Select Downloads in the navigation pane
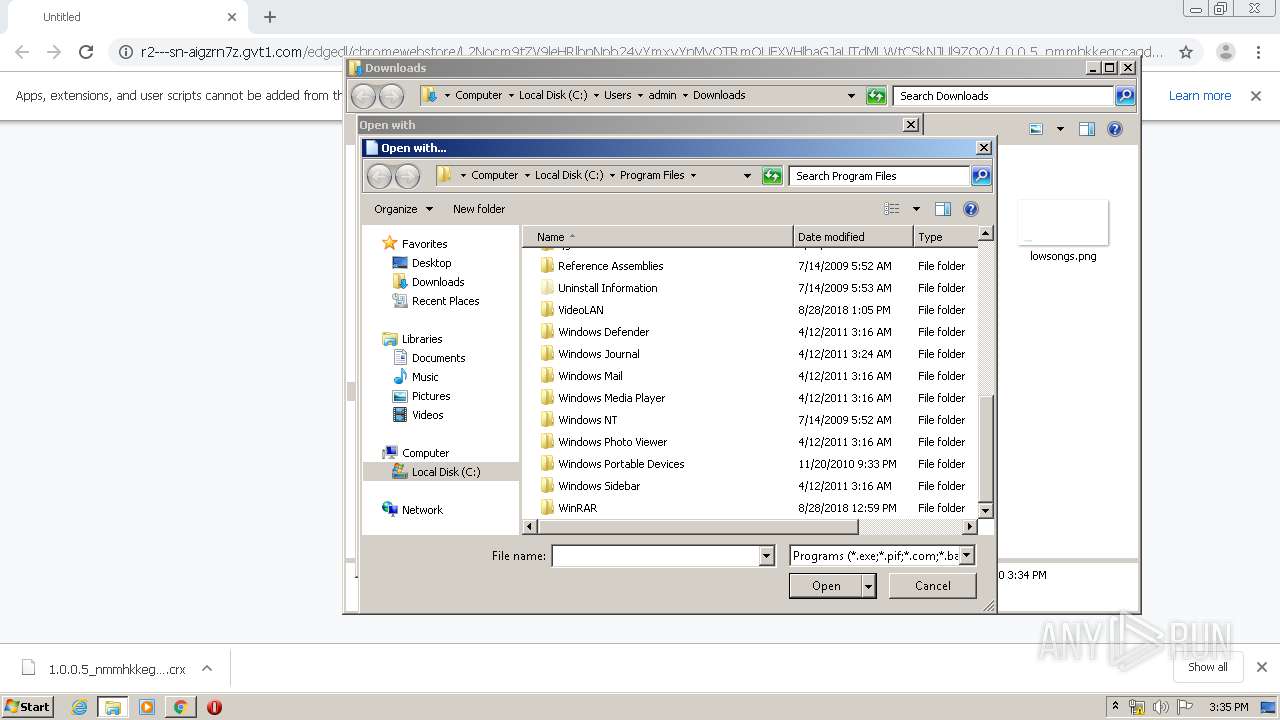Image resolution: width=1280 pixels, height=720 pixels. [438, 282]
